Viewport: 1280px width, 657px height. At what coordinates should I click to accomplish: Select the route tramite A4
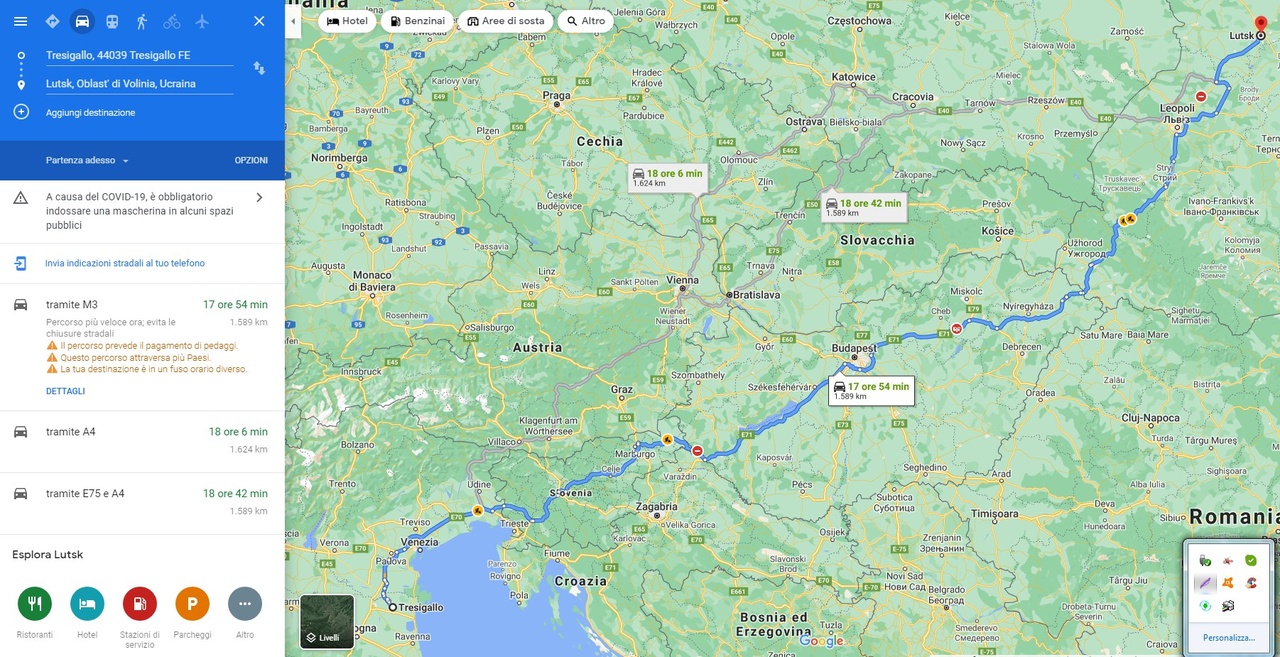point(142,441)
